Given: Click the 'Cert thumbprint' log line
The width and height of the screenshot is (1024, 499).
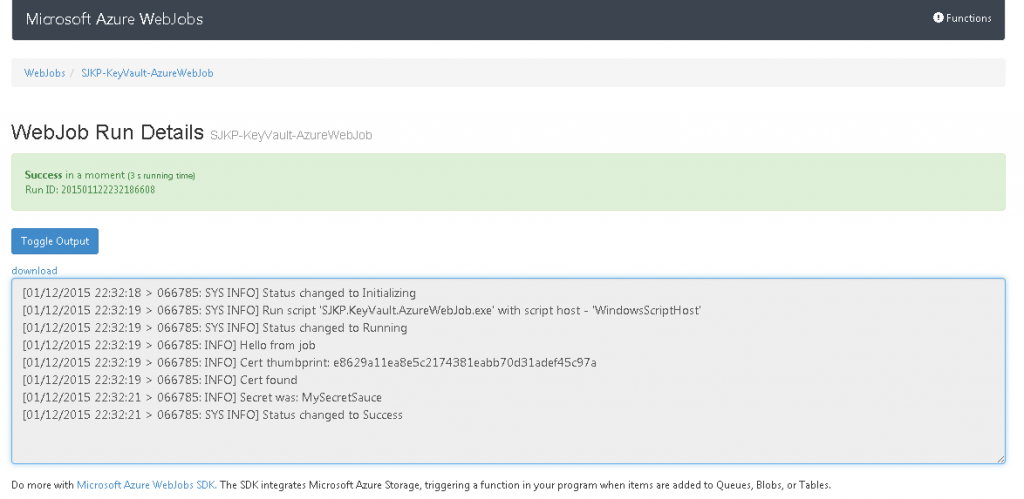Looking at the screenshot, I should (309, 362).
